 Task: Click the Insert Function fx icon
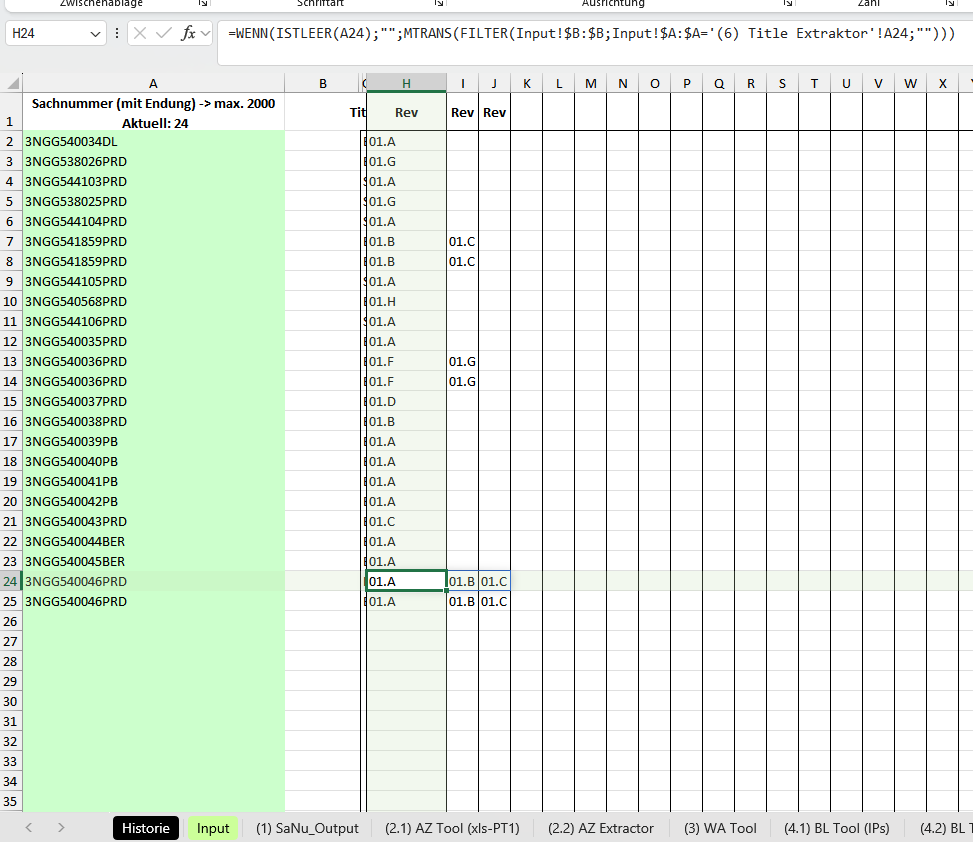[187, 33]
